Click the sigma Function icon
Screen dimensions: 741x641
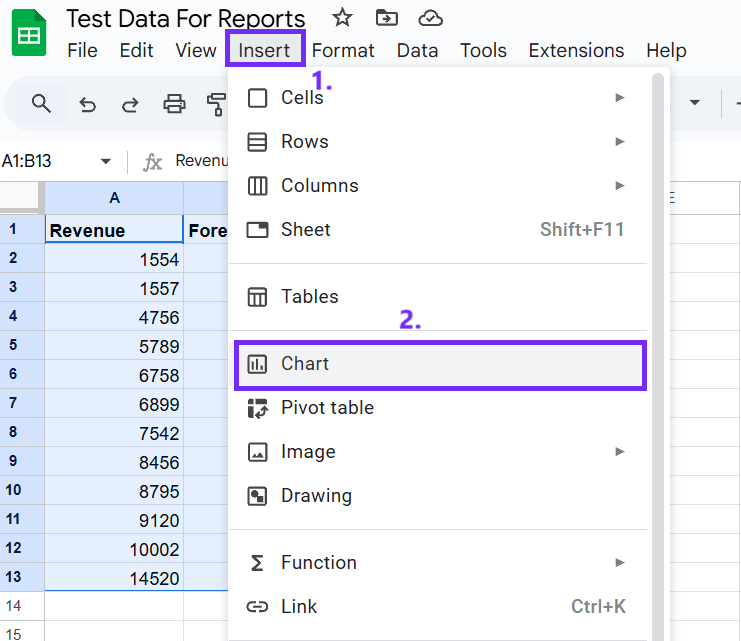(257, 563)
